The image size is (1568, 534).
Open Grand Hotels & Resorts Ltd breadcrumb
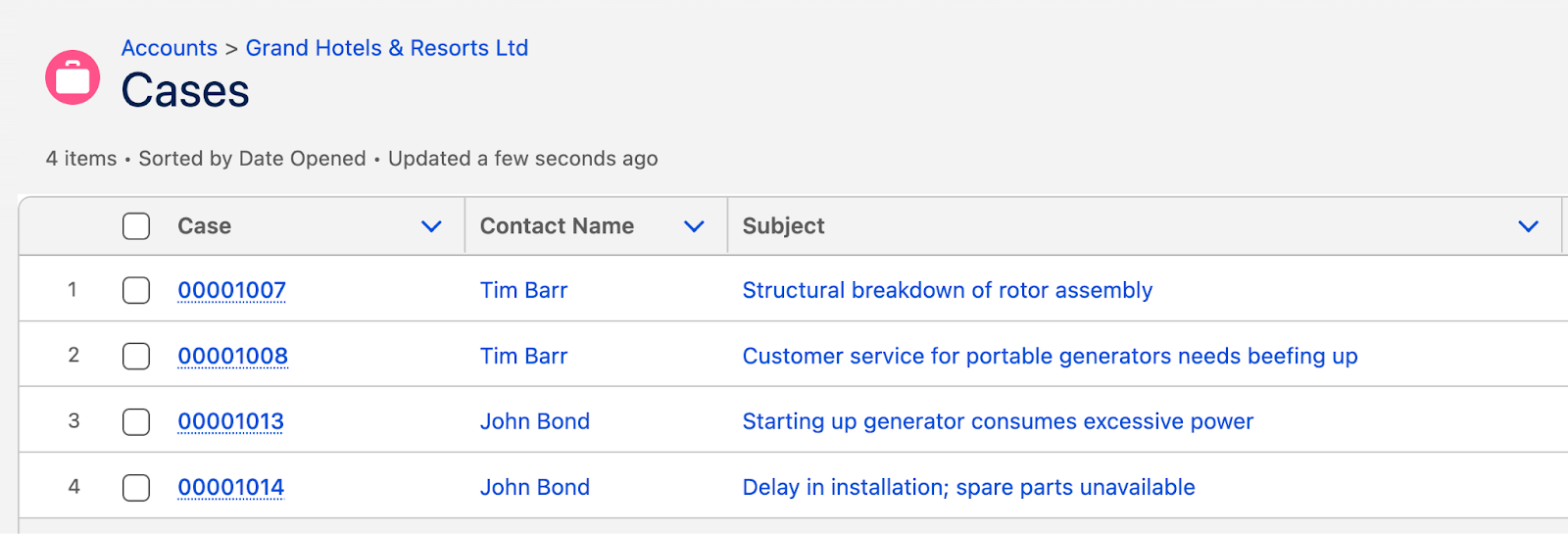(386, 48)
